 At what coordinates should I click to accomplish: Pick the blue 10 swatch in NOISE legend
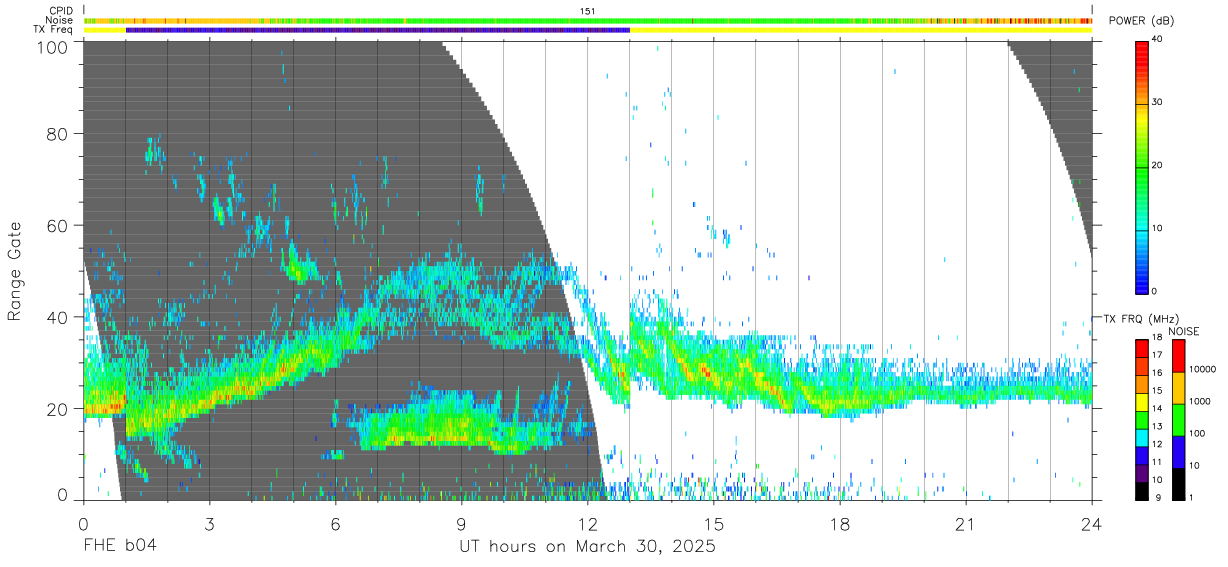click(x=1178, y=452)
